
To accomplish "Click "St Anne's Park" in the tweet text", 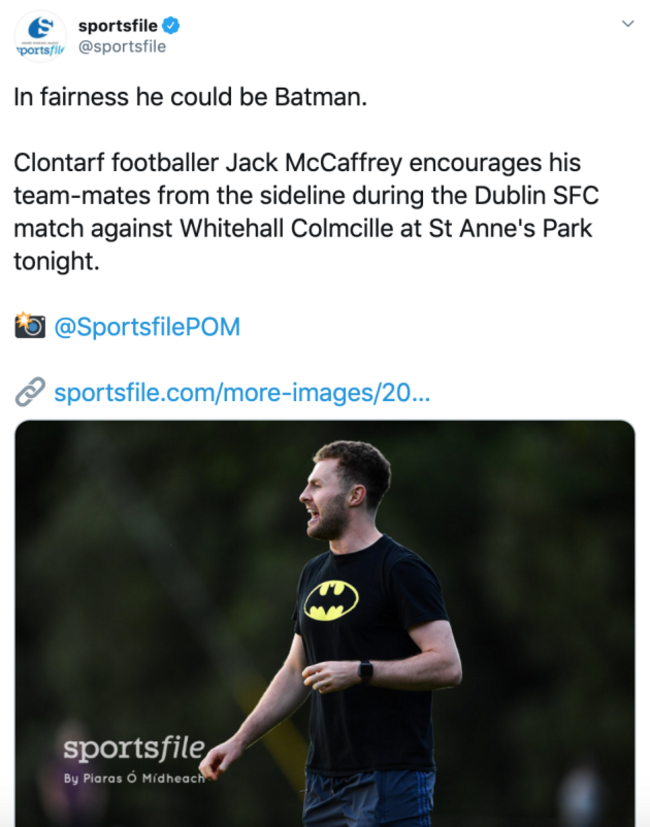I will 511,228.
